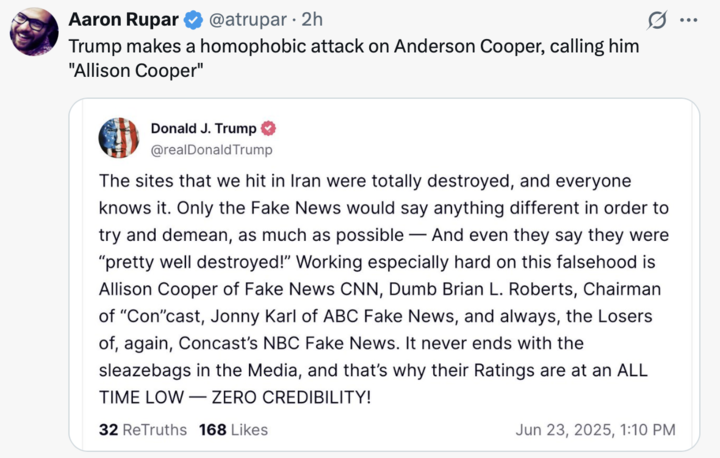Open the Grok slashed-circle icon
The image size is (720, 458).
[658, 19]
